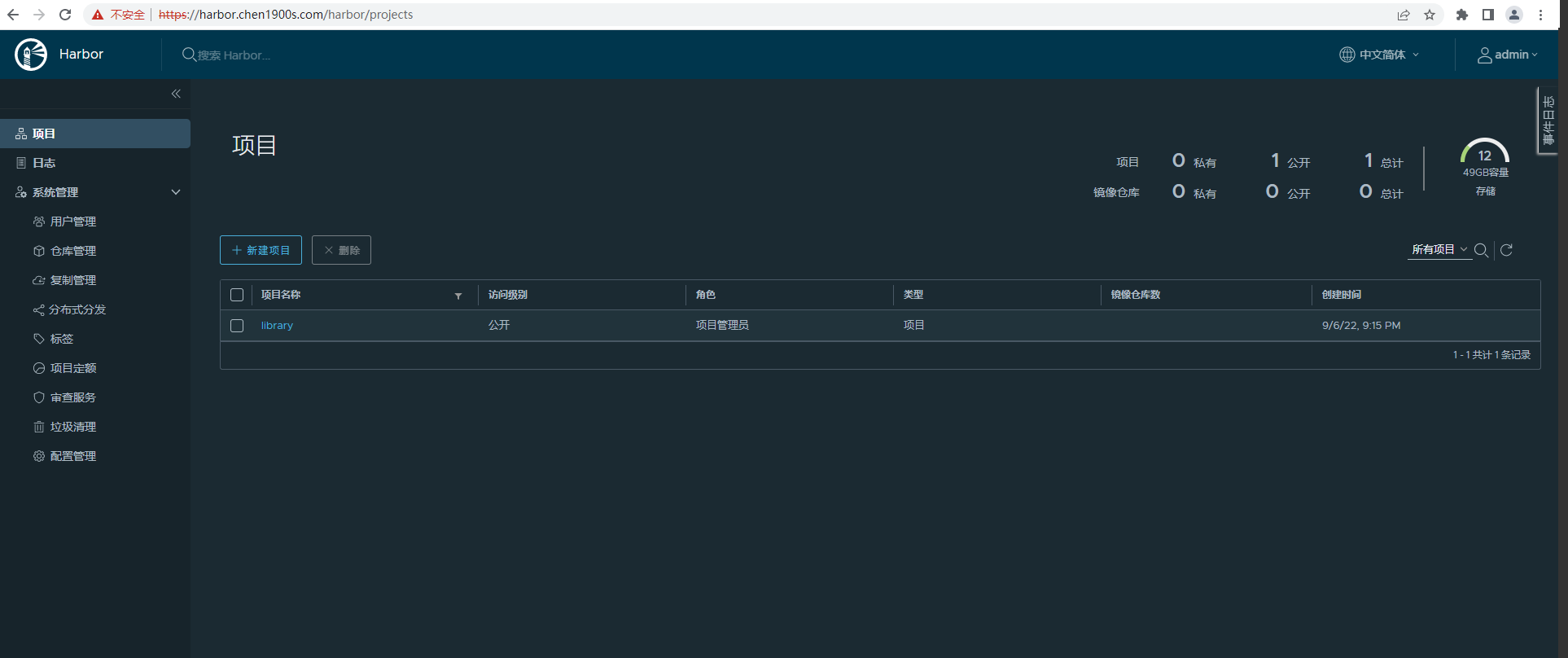Expand the 所有项目 filter dropdown

(x=1439, y=250)
